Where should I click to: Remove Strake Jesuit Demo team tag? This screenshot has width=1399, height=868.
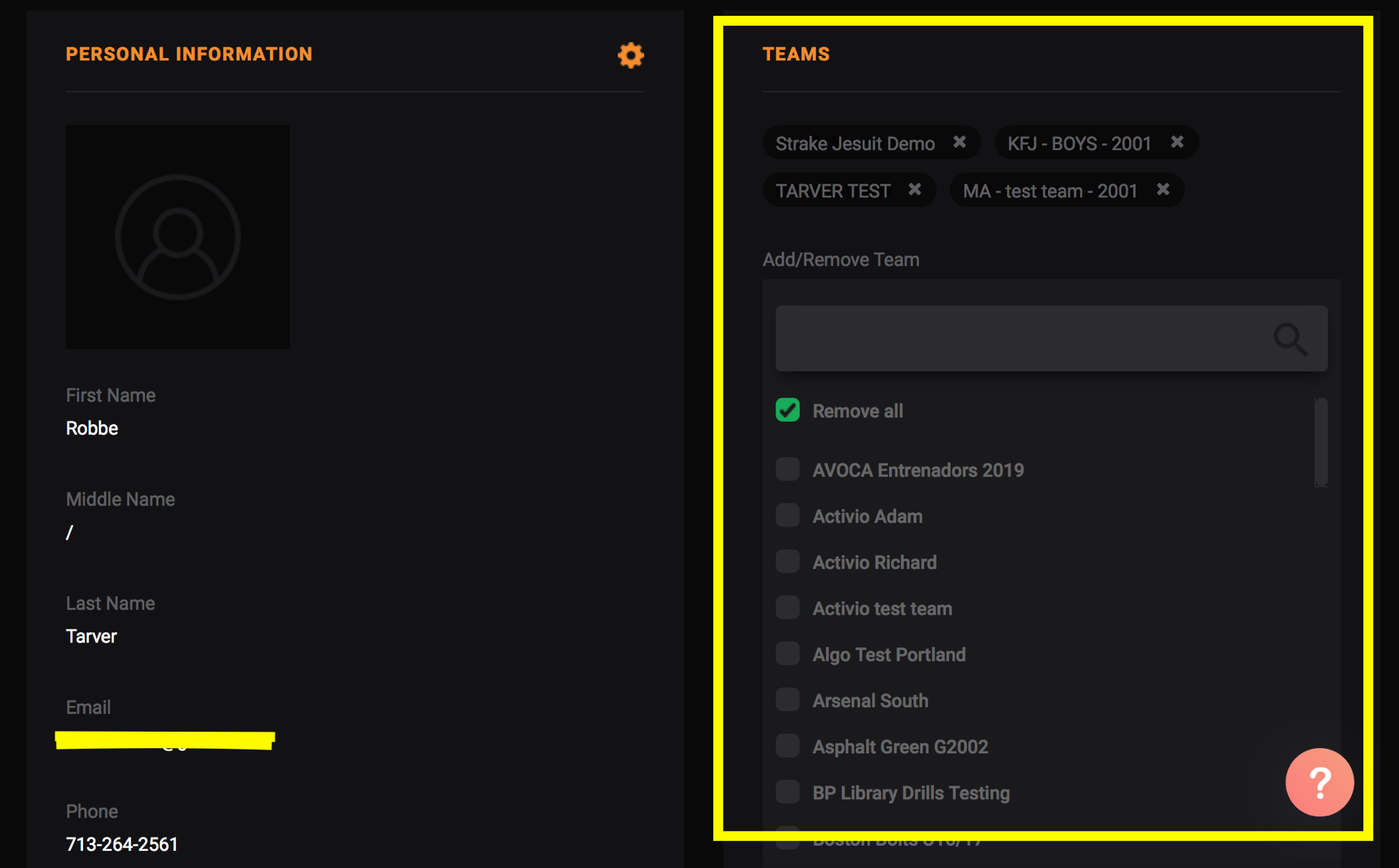click(959, 142)
